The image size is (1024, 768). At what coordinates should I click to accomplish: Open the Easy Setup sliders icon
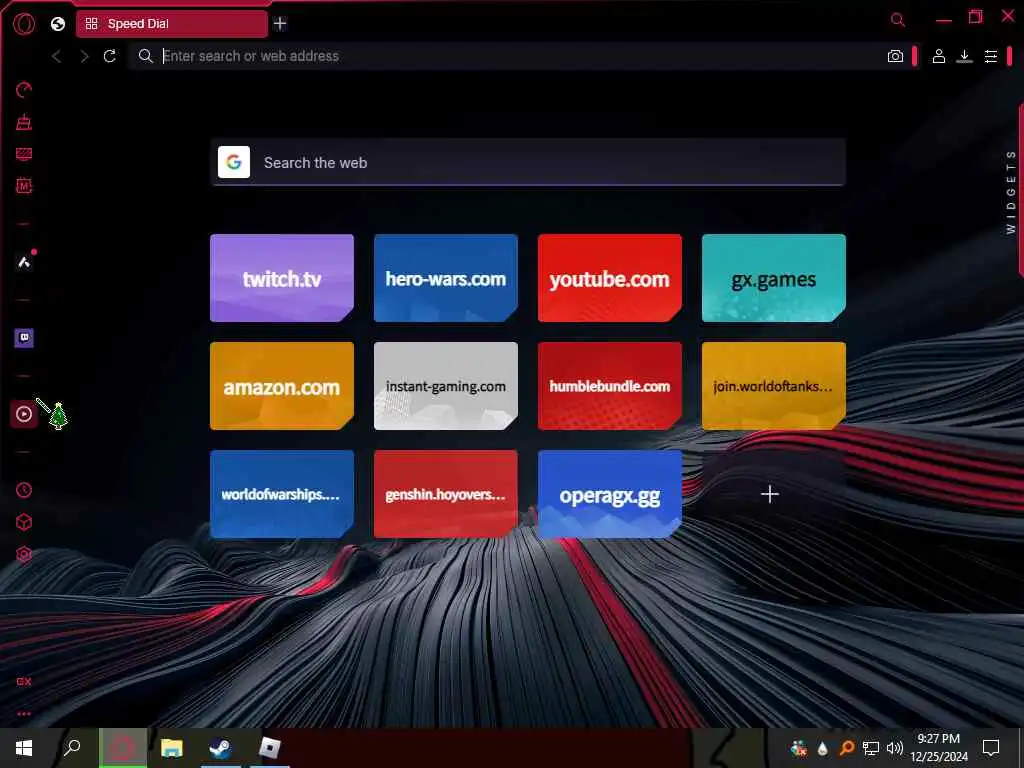pos(991,56)
